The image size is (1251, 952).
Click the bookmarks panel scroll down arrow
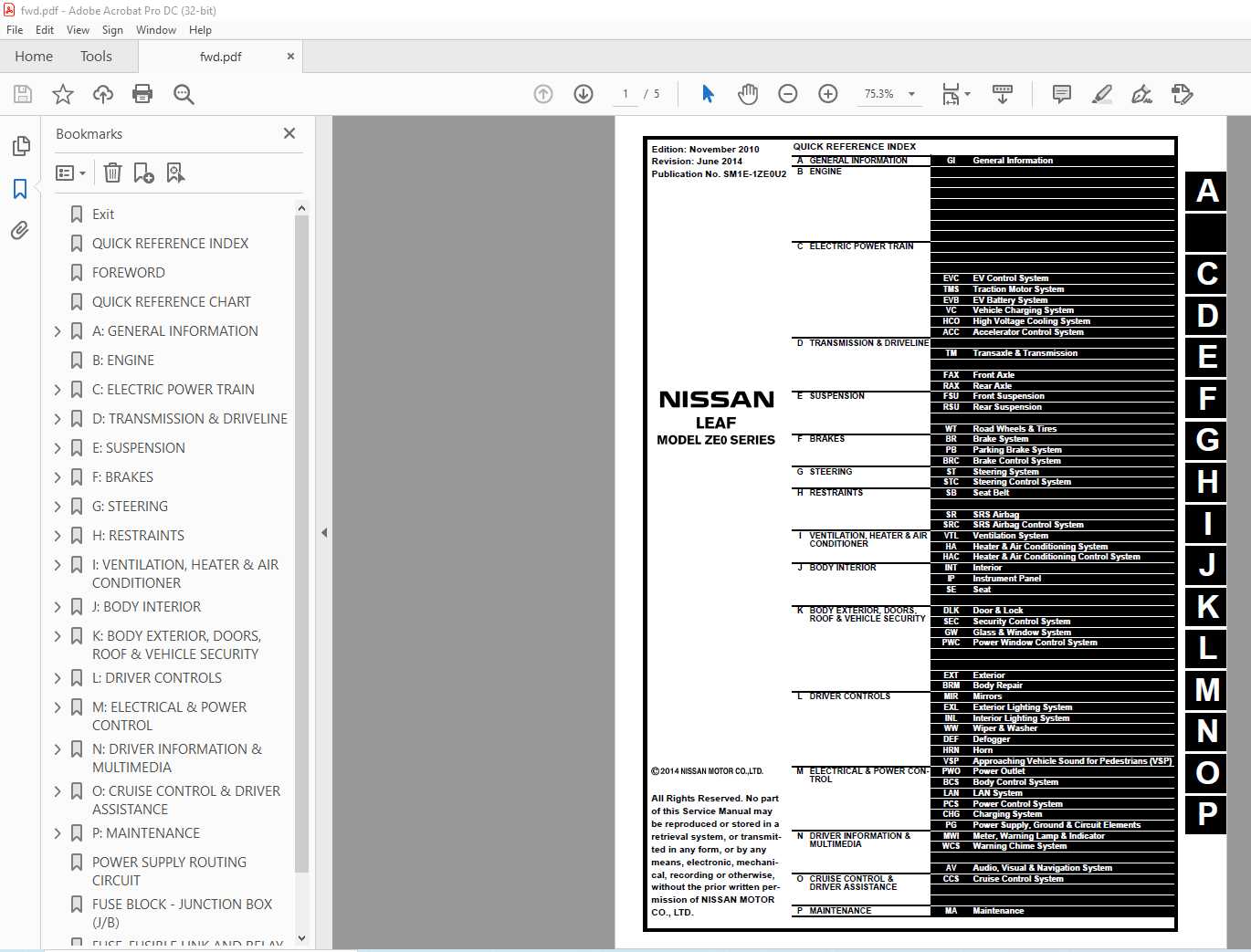click(301, 938)
